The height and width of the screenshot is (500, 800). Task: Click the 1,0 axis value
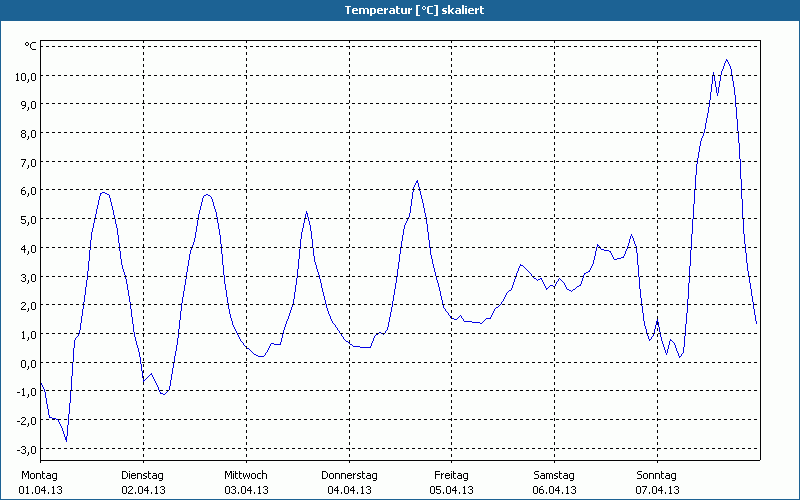pos(29,335)
